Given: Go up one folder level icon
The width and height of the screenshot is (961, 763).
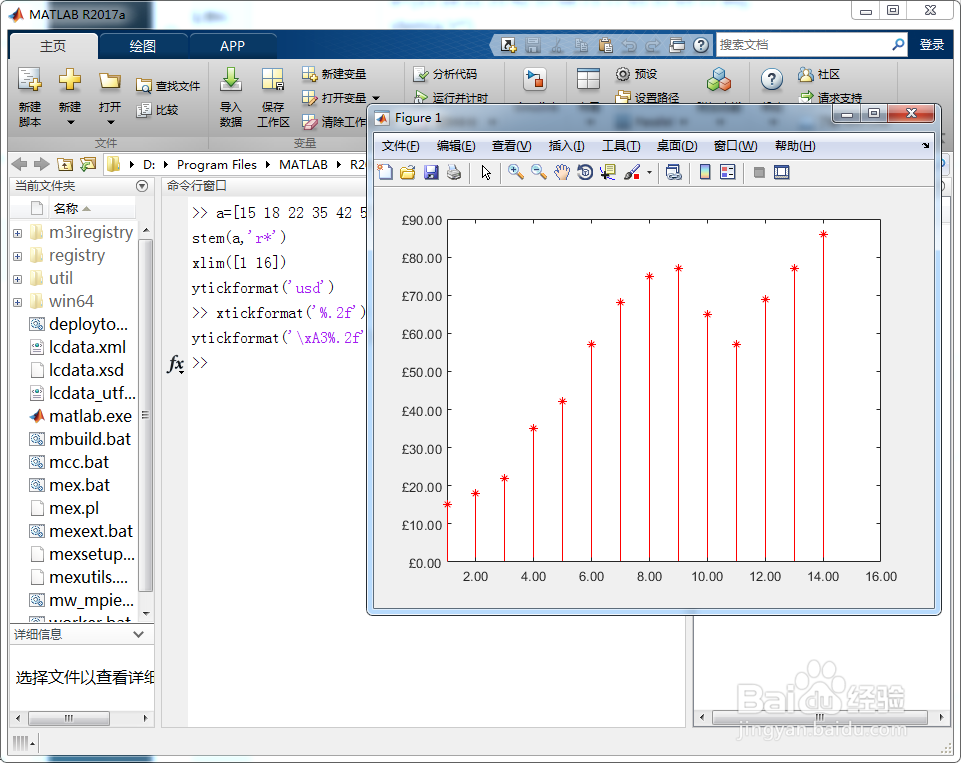Looking at the screenshot, I should (x=64, y=164).
